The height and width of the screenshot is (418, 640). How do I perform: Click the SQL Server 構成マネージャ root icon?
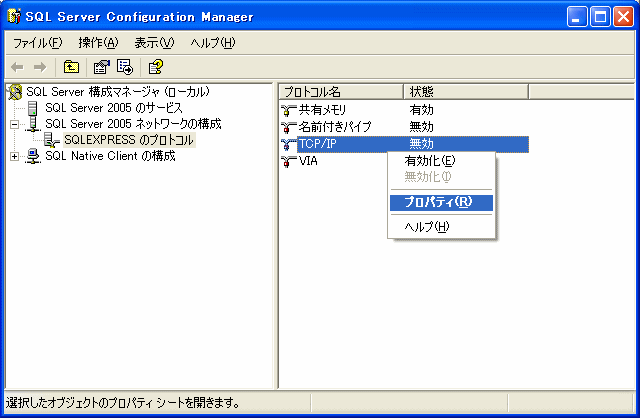pyautogui.click(x=15, y=92)
